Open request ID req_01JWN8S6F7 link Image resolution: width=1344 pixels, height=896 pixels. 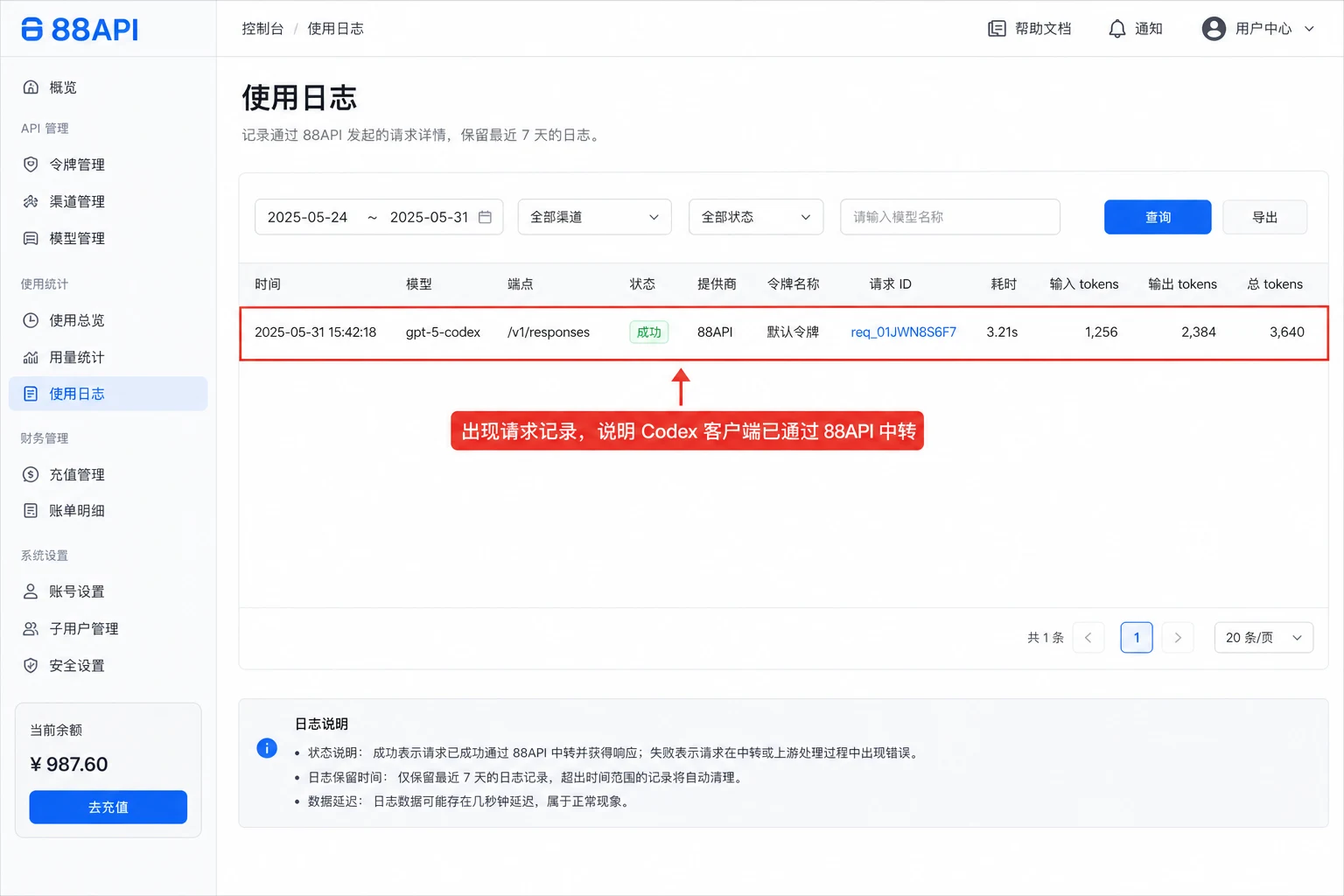tap(903, 332)
